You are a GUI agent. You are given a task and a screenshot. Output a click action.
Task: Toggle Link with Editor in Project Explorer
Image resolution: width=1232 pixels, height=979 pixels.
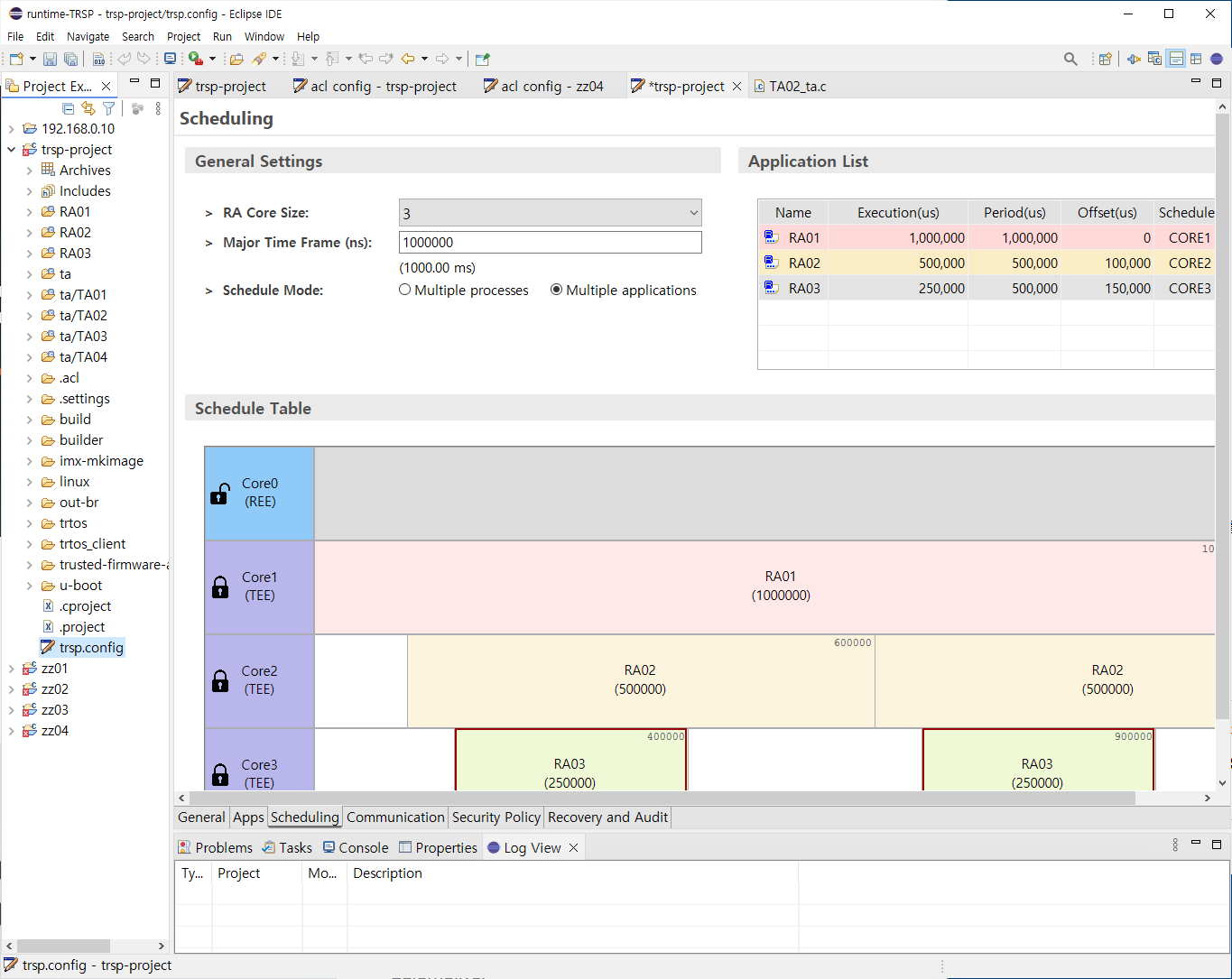(x=88, y=108)
